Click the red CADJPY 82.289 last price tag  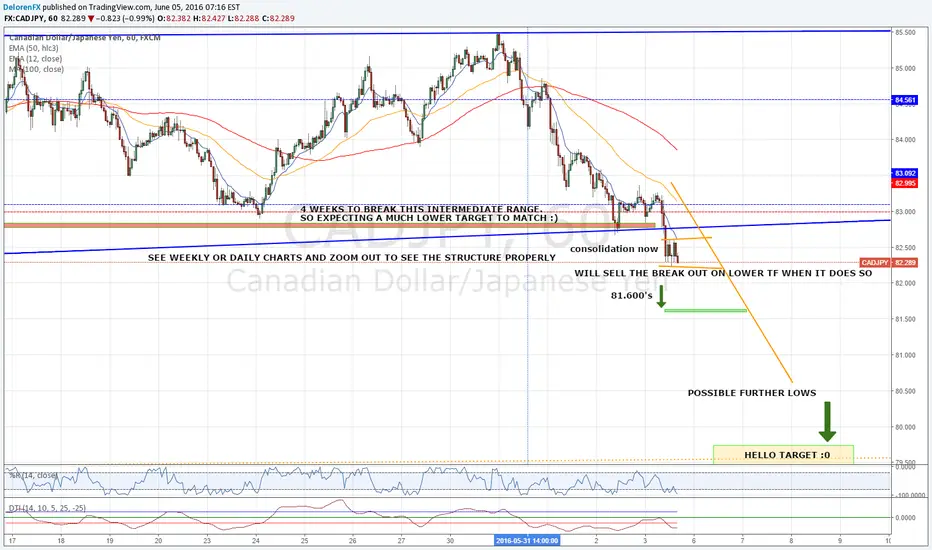[x=889, y=262]
